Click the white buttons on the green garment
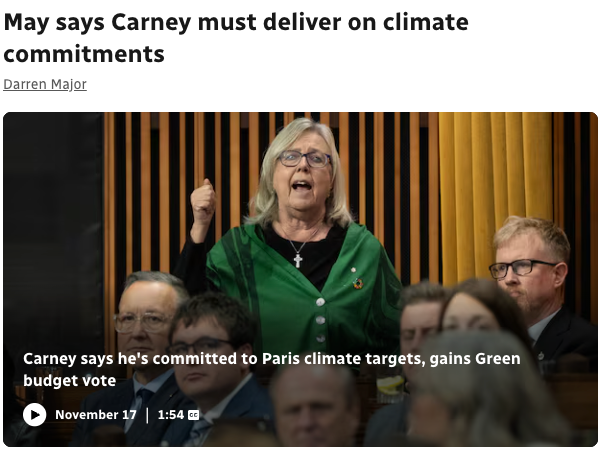The image size is (600, 450). point(321,320)
